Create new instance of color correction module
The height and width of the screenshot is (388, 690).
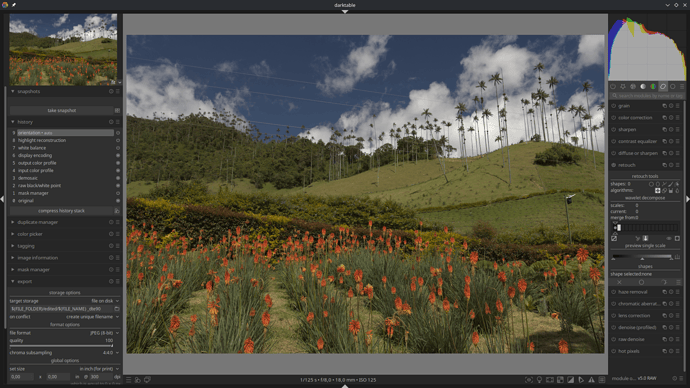(x=664, y=118)
